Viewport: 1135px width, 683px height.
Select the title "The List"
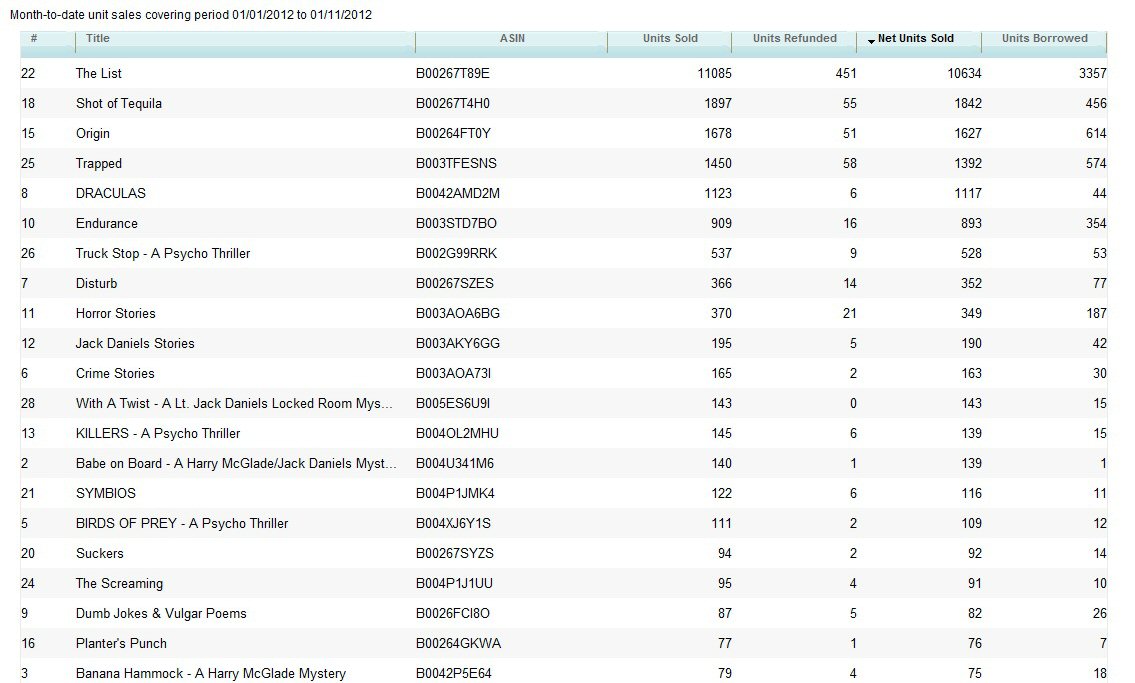98,73
